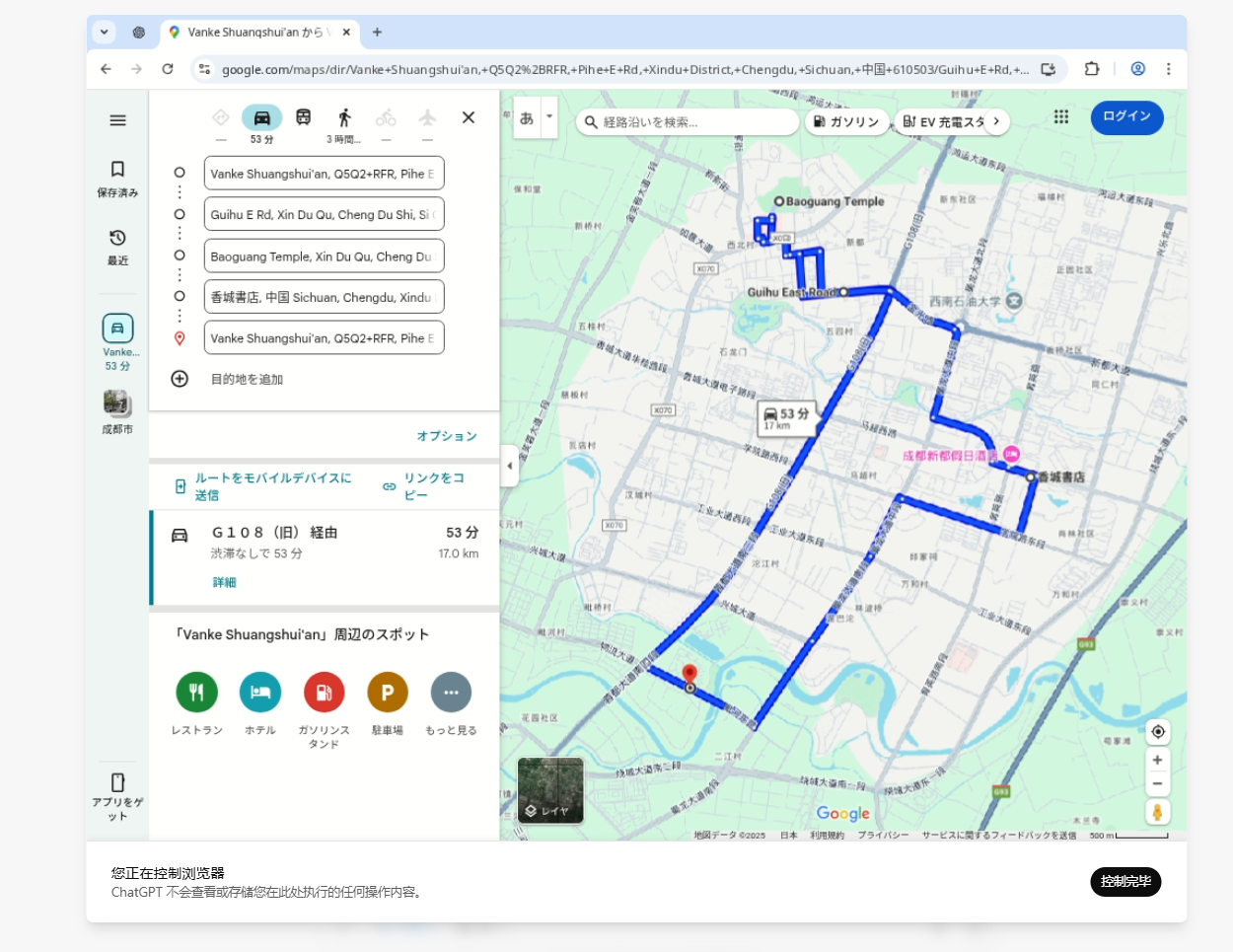Show your location on map
Image resolution: width=1233 pixels, height=952 pixels.
tap(1158, 732)
